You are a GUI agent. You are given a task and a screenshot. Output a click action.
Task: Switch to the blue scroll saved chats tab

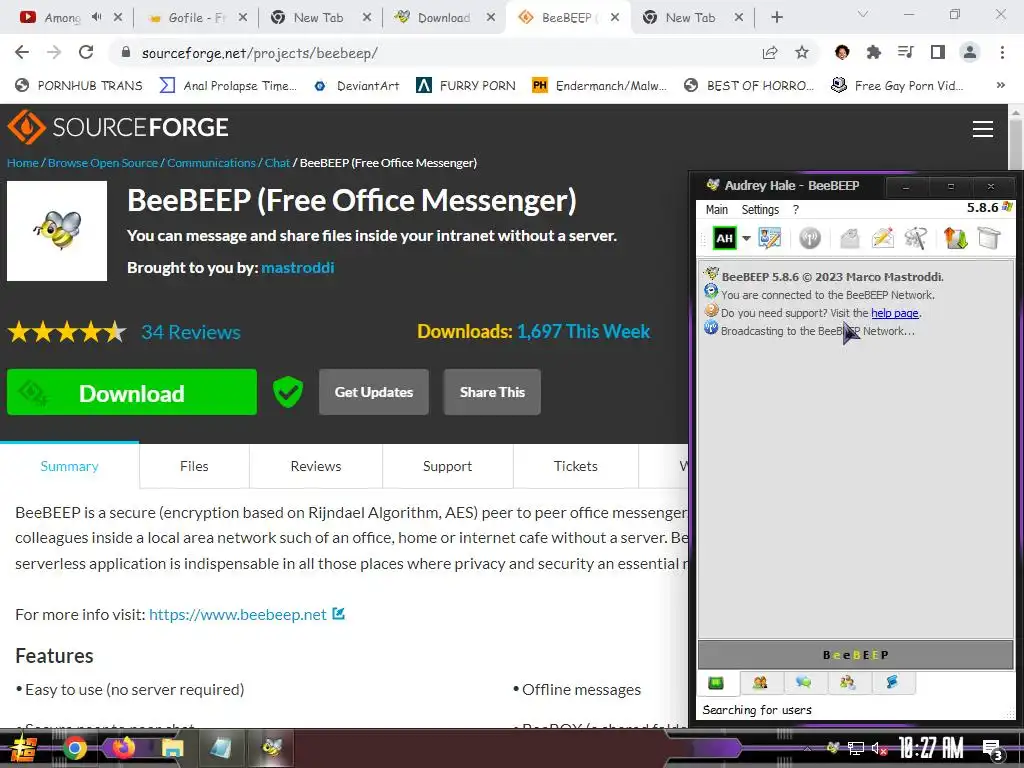click(x=892, y=683)
